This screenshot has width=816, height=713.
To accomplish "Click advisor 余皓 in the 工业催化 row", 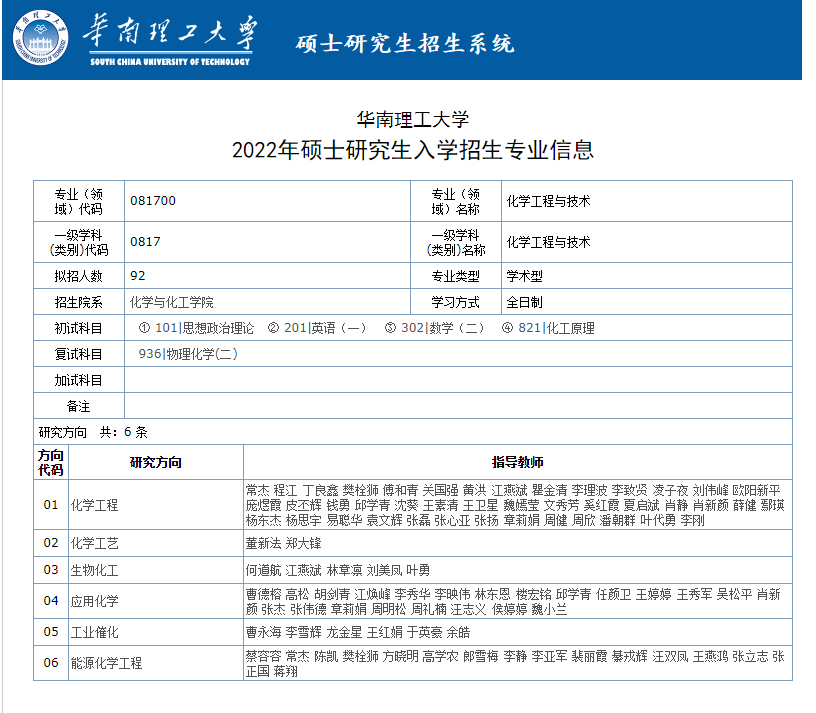I will [458, 632].
